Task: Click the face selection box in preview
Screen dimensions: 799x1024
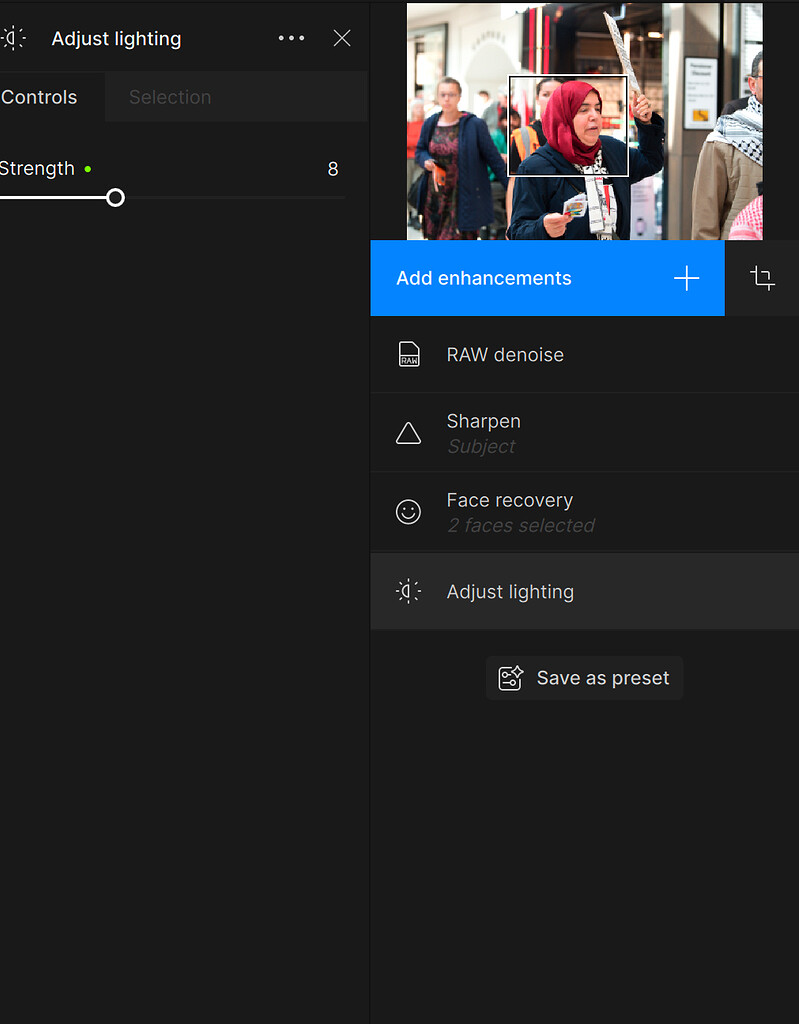Action: pos(568,126)
